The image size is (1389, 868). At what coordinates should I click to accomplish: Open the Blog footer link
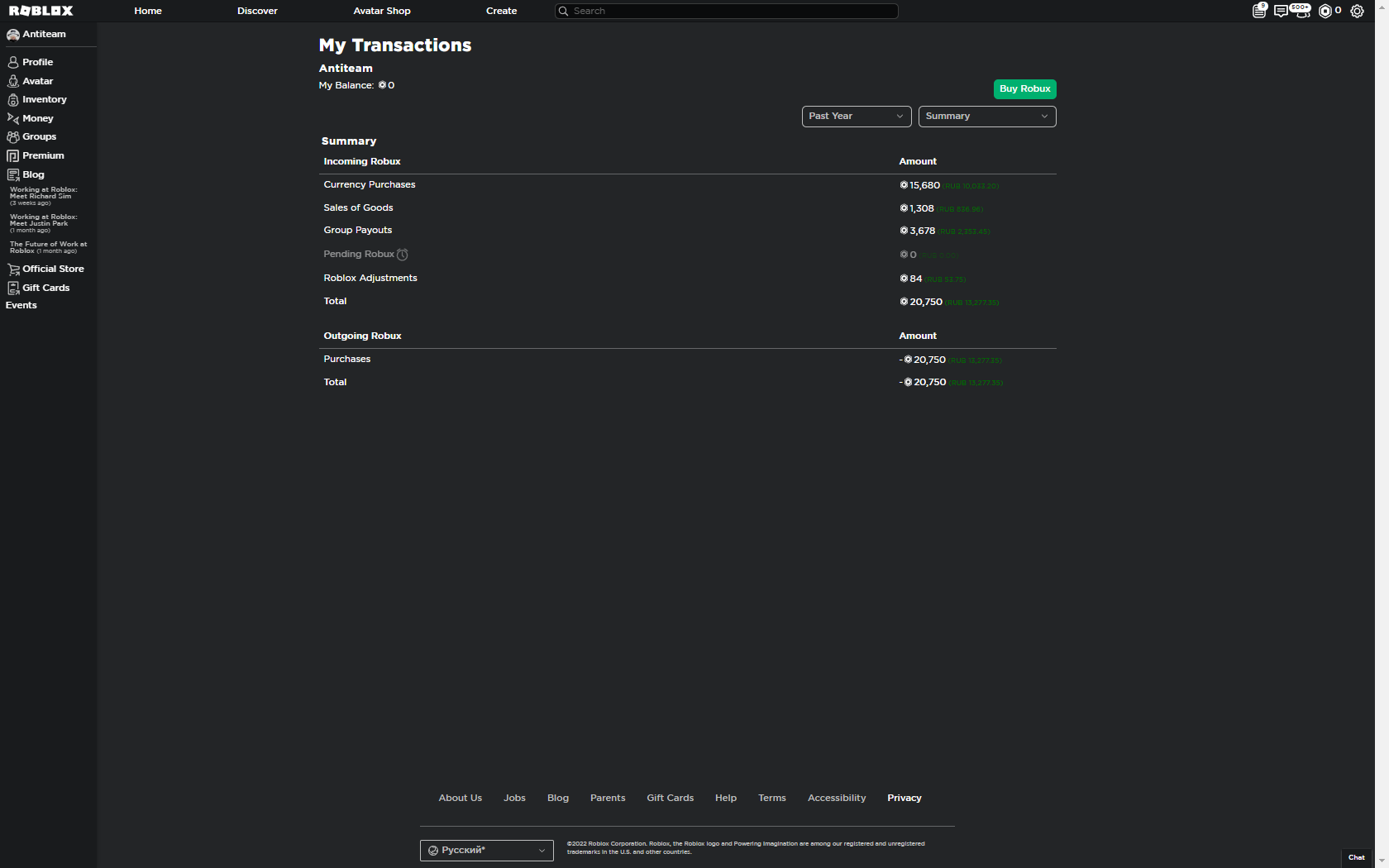pyautogui.click(x=558, y=798)
